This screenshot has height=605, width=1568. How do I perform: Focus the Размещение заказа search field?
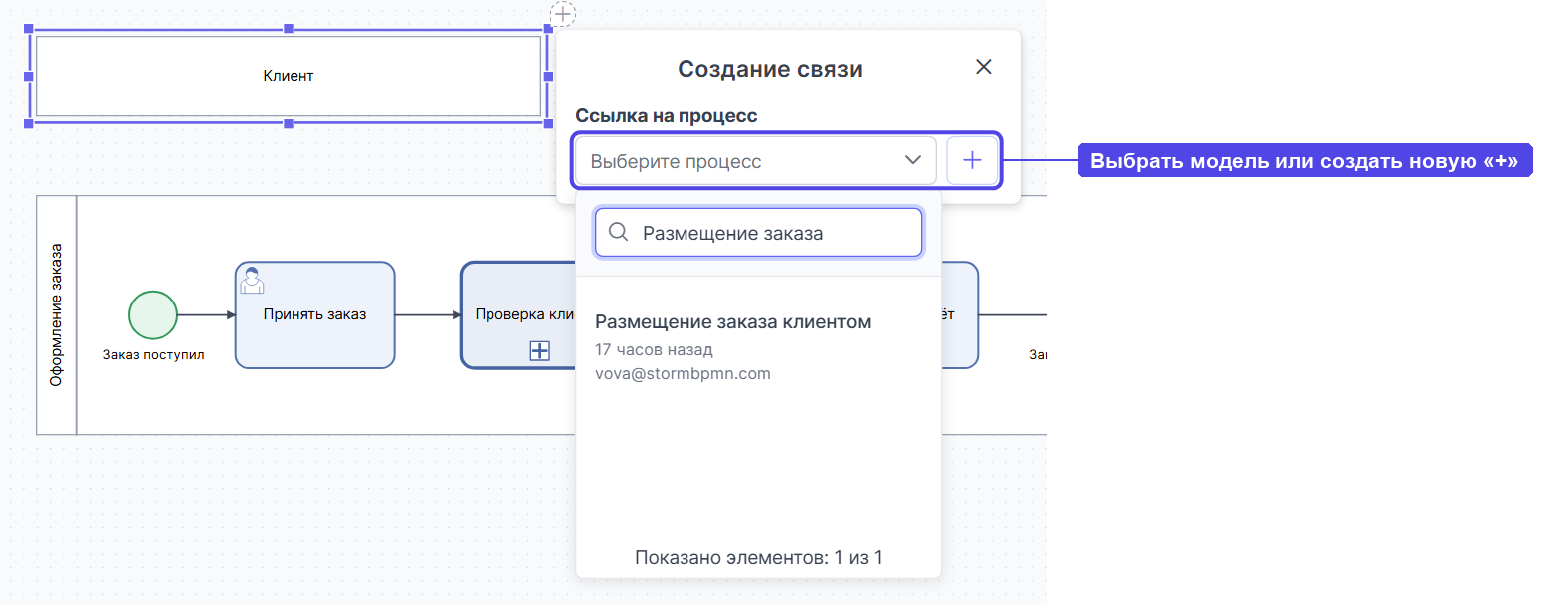pos(759,233)
